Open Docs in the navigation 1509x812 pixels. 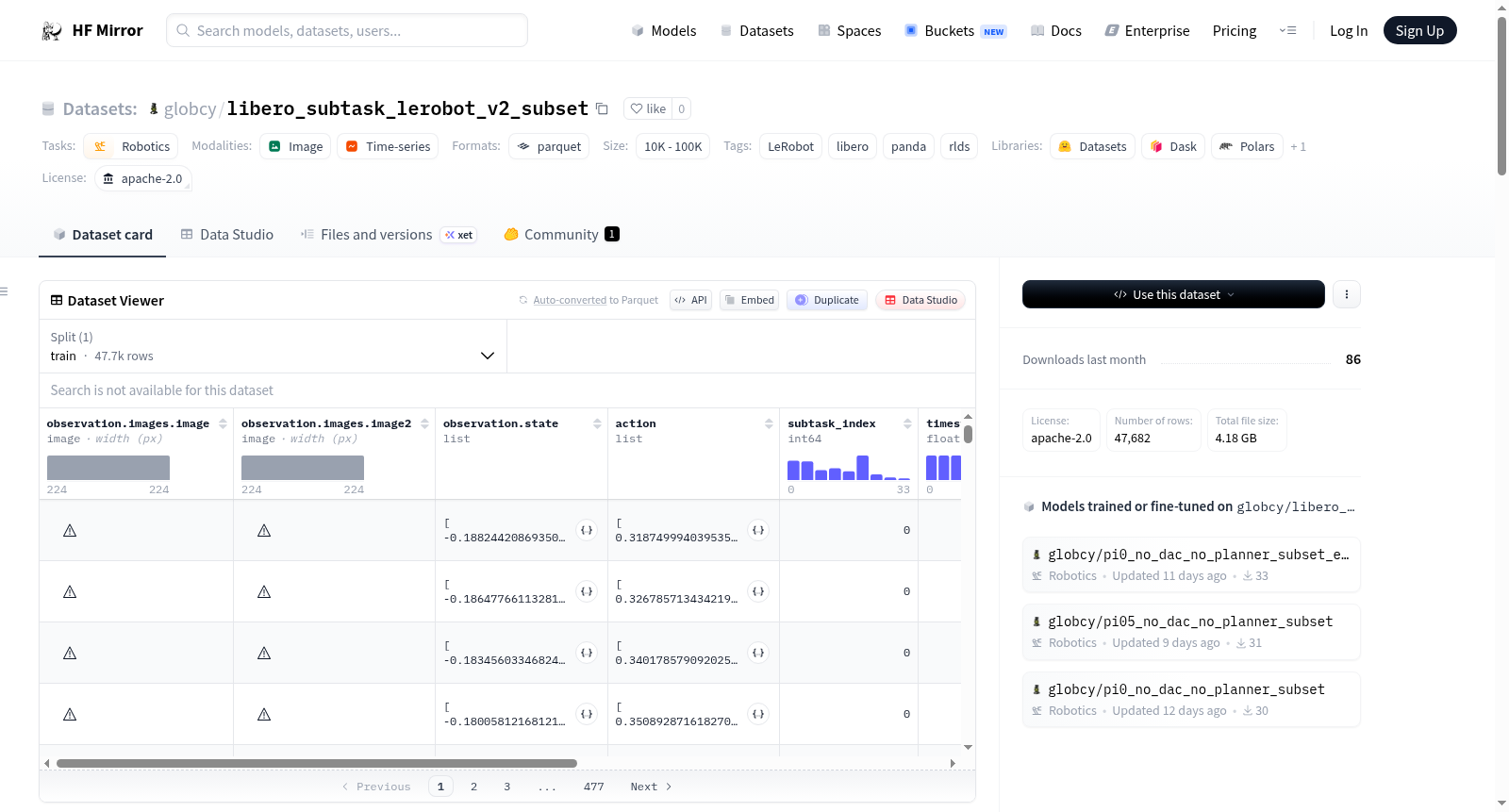coord(1056,31)
